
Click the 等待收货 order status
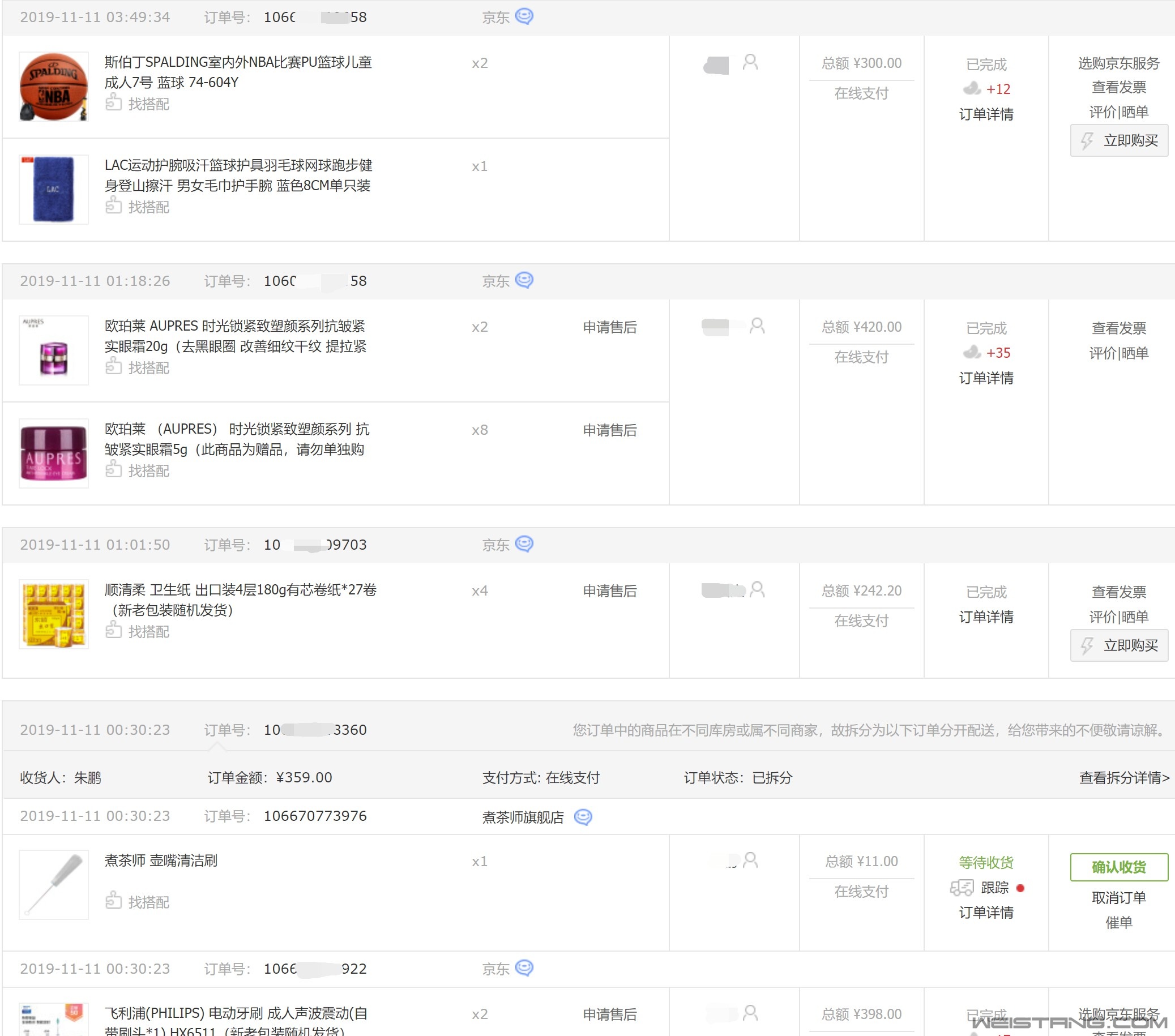[986, 862]
